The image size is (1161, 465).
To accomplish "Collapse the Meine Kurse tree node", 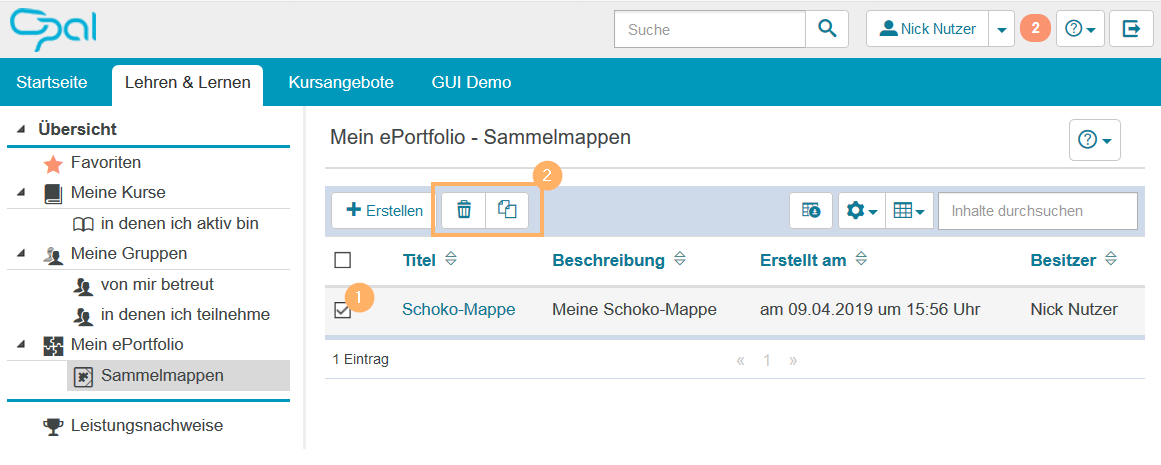I will pos(22,192).
